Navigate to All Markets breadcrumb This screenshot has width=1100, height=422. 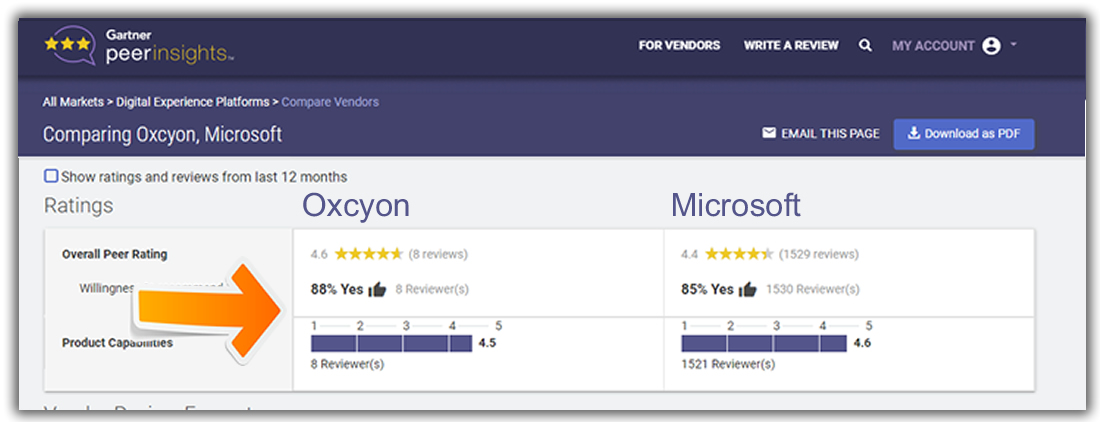tap(73, 102)
